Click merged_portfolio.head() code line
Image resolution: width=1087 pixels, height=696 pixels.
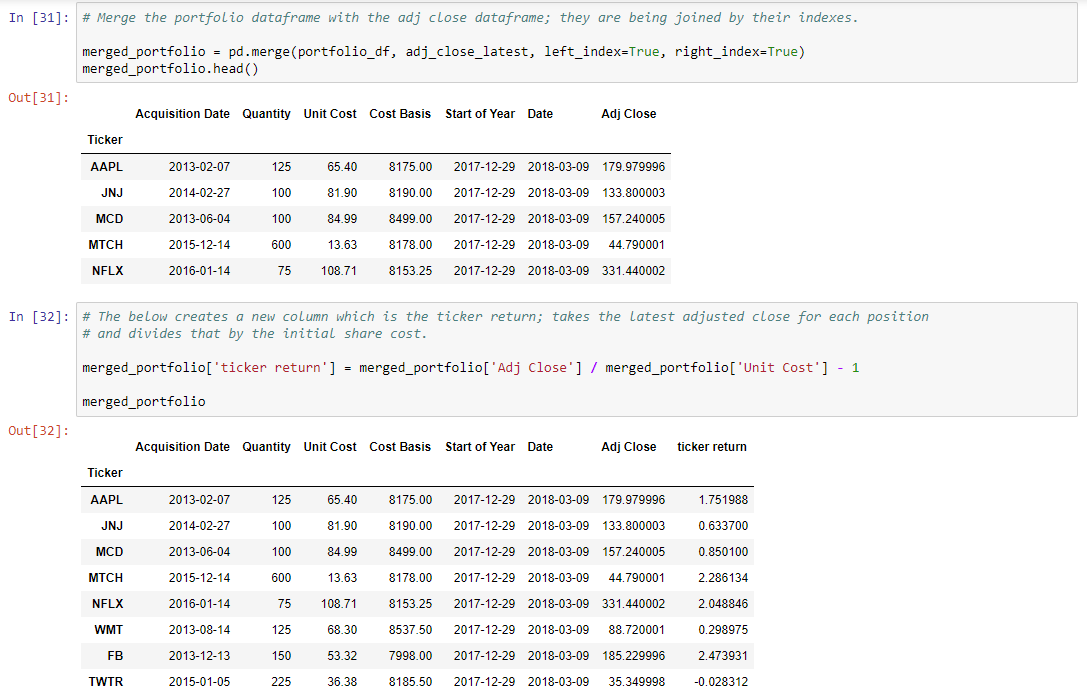pyautogui.click(x=170, y=69)
